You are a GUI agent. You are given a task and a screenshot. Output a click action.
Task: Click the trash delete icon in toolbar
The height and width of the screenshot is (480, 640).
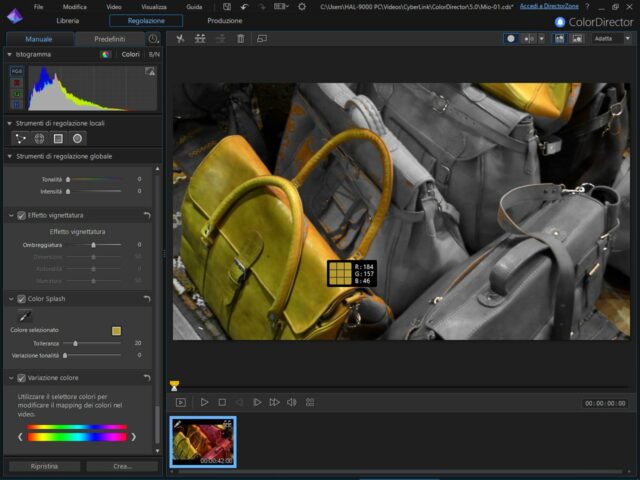(x=240, y=39)
